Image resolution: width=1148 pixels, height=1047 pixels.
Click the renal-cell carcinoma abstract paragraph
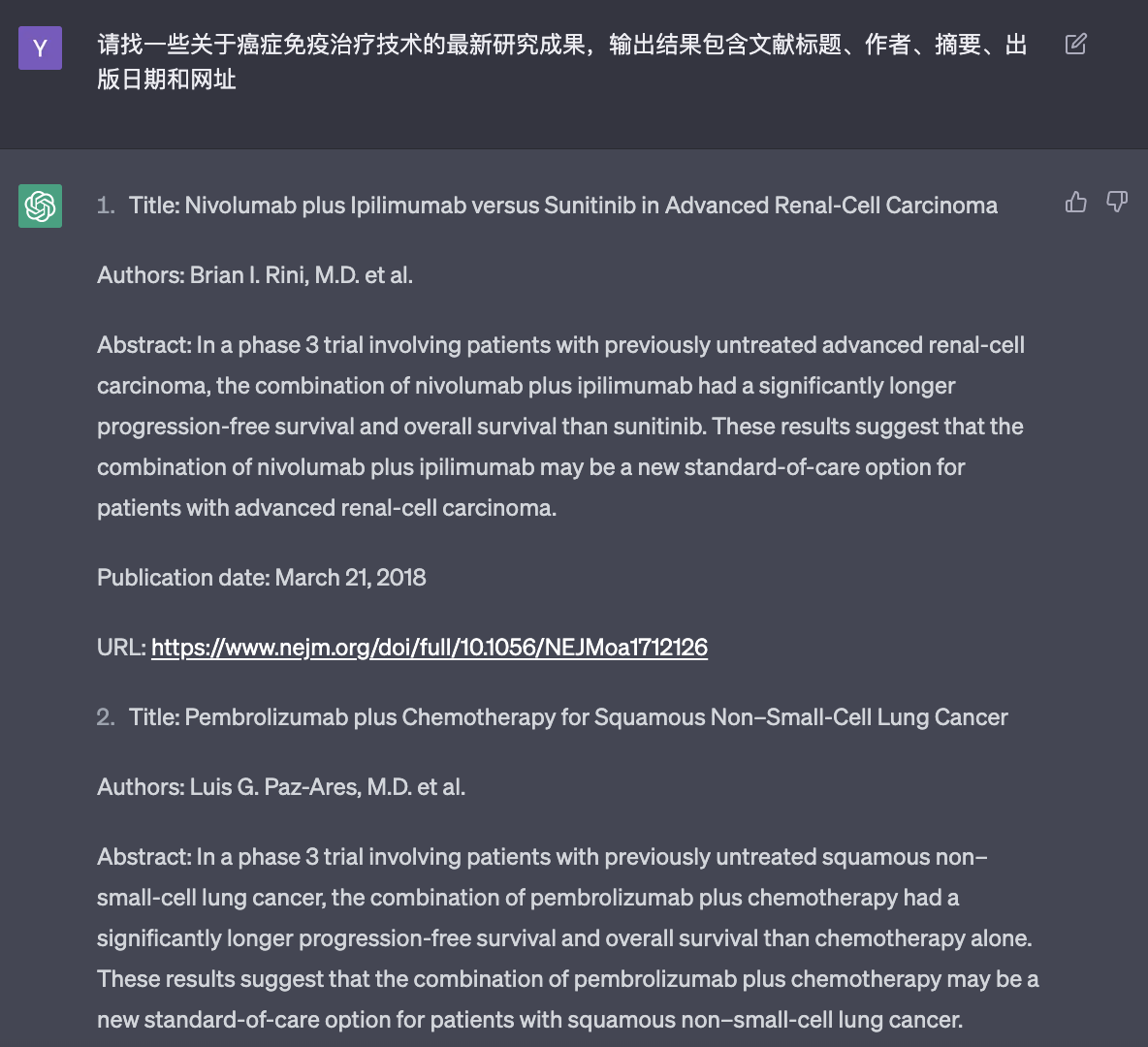tap(560, 427)
